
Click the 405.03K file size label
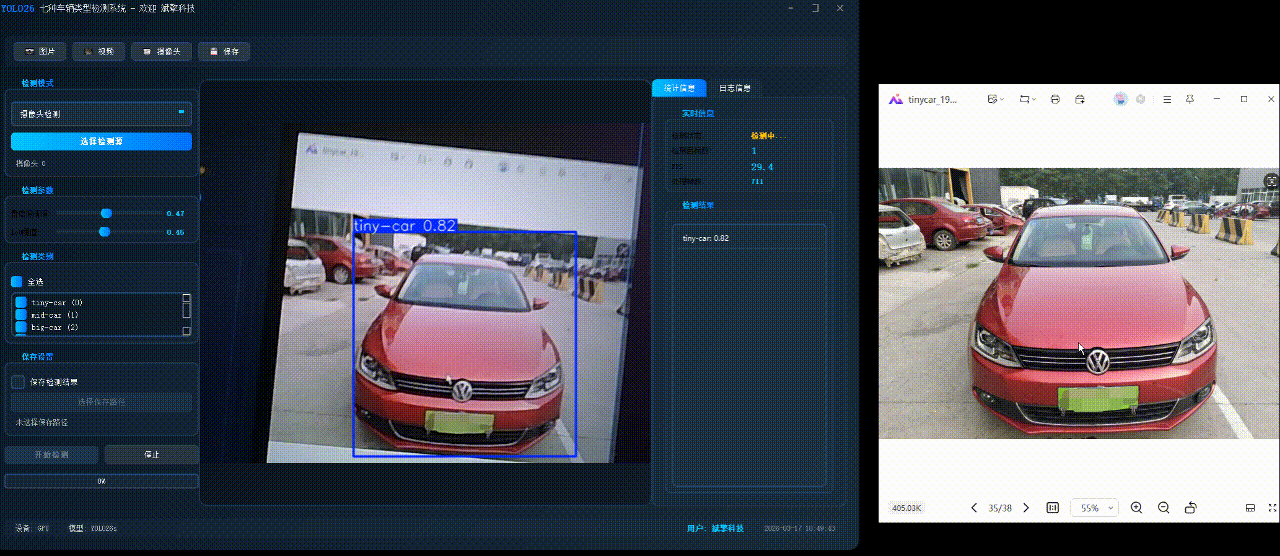(907, 508)
